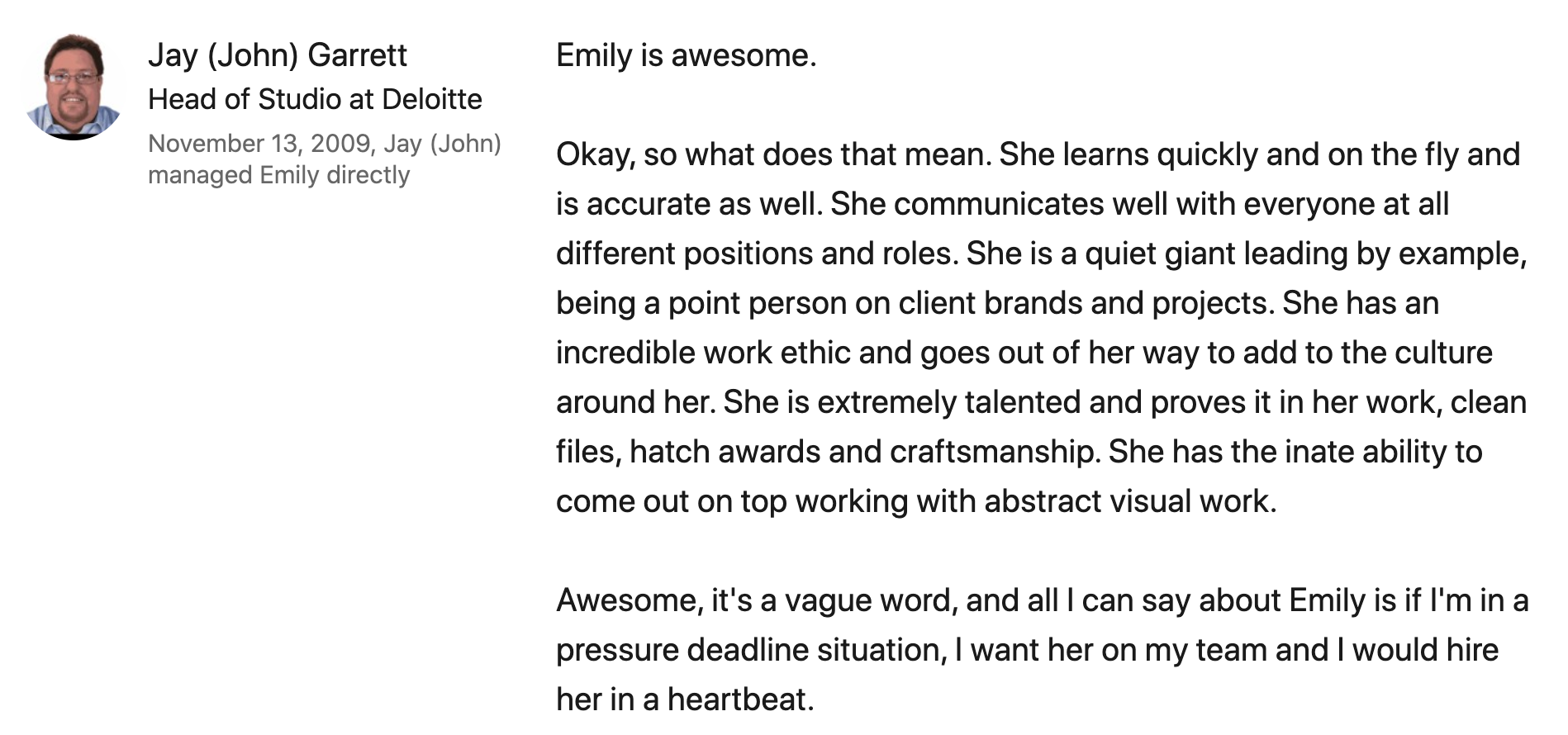1568x735 pixels.
Task: Click the sentence "Okay, so what does that mean."
Action: (x=773, y=154)
